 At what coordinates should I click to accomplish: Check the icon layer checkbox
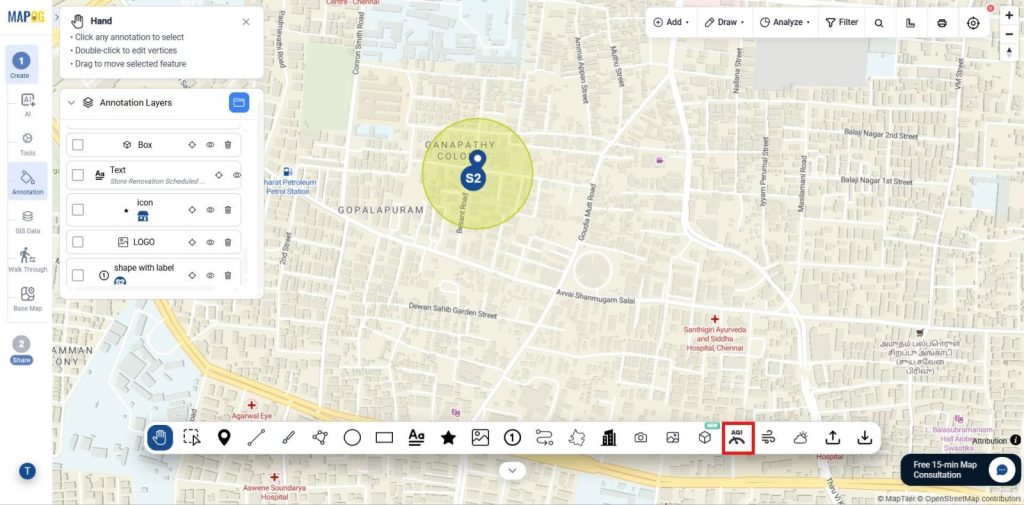coord(78,210)
